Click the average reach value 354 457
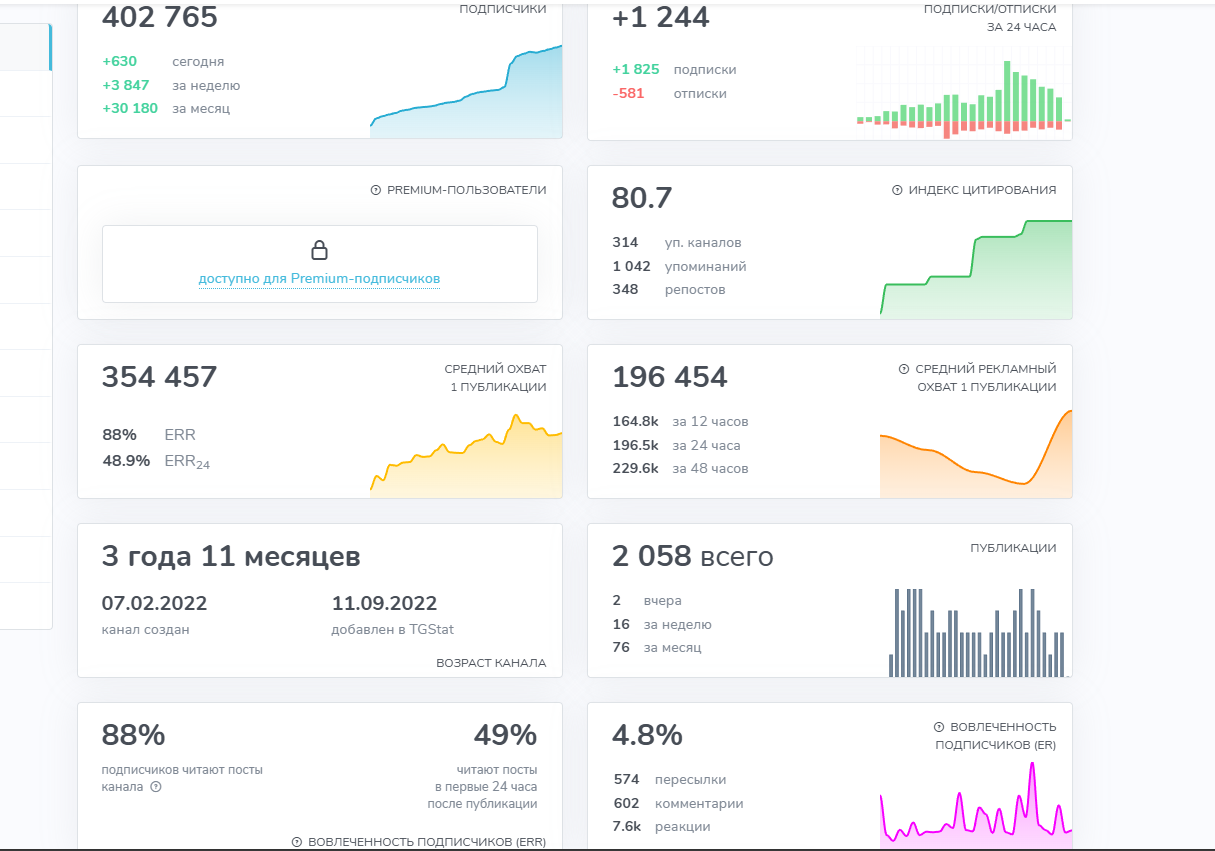 coord(160,377)
